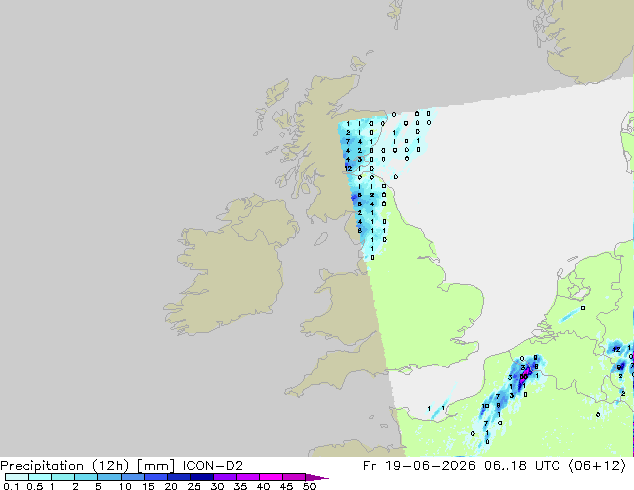
Task: Pick the 10–15 mm legend color swatch
Action: (x=132, y=477)
